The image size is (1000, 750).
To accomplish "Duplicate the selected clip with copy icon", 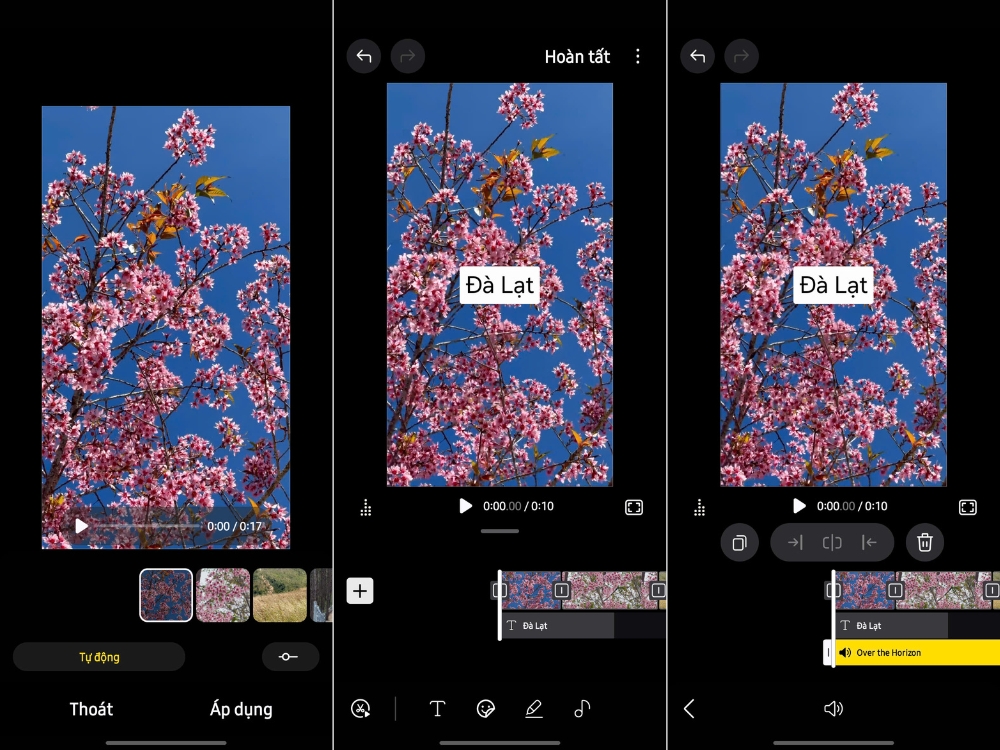I will (x=740, y=543).
